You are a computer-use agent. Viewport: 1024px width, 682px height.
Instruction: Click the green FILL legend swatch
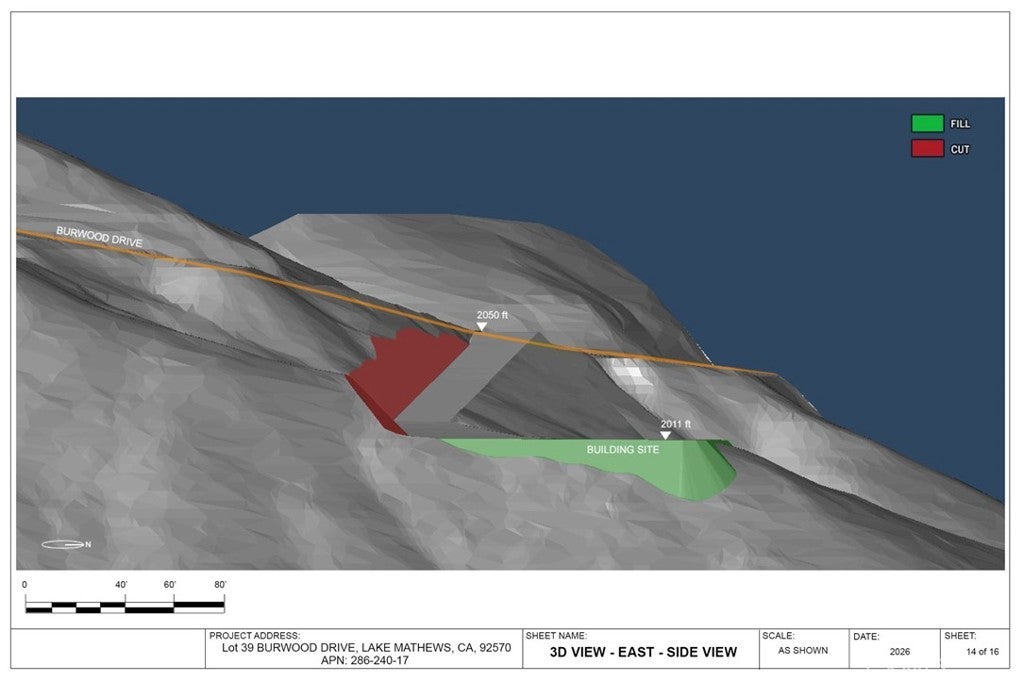(926, 124)
